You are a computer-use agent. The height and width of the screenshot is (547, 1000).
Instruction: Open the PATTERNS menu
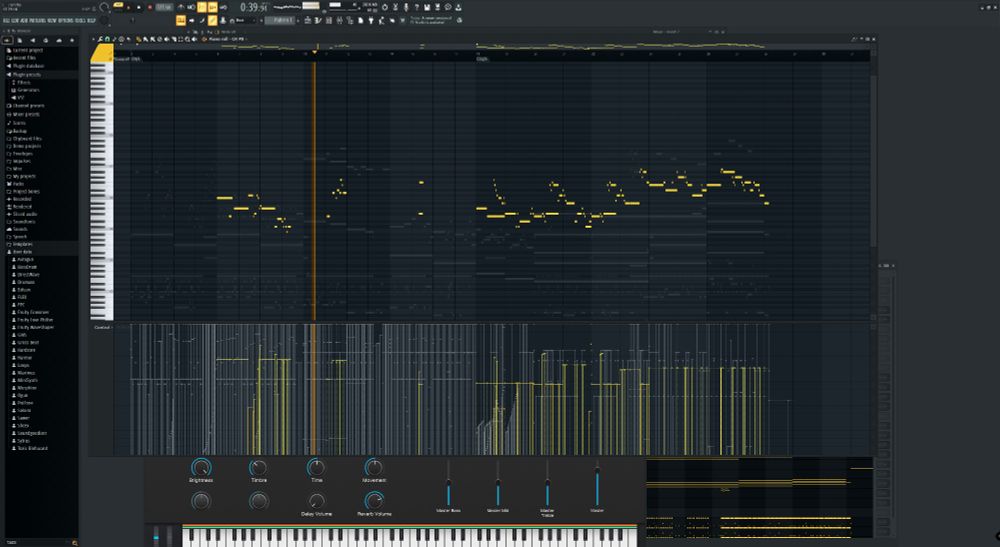tap(38, 20)
